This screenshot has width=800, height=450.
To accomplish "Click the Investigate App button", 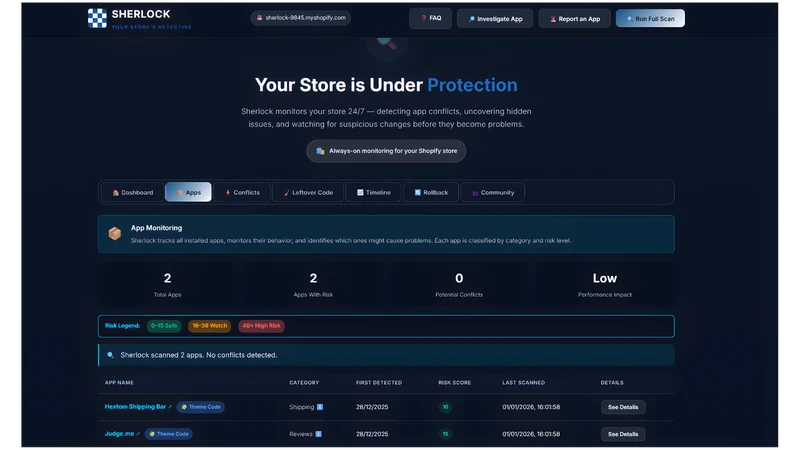I will (495, 19).
